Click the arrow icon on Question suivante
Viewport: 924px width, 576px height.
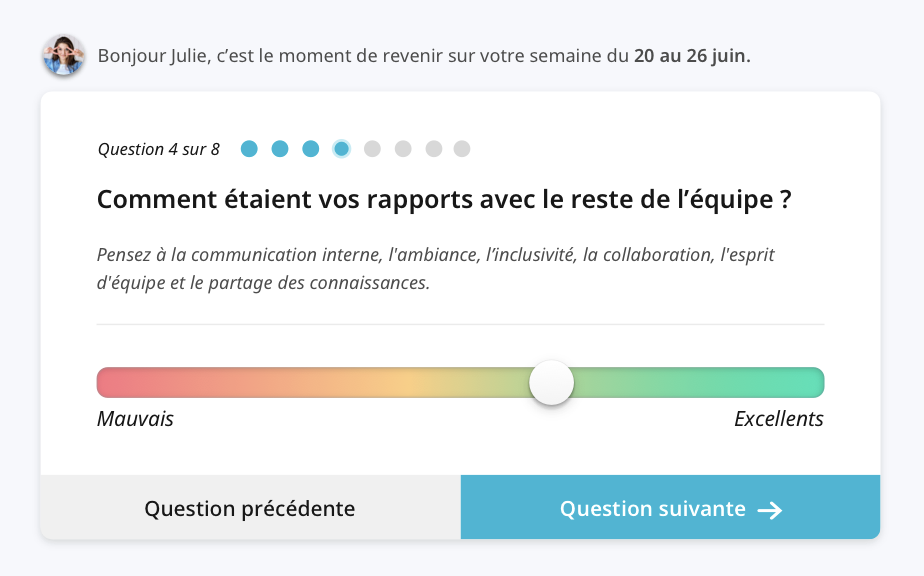tap(769, 510)
